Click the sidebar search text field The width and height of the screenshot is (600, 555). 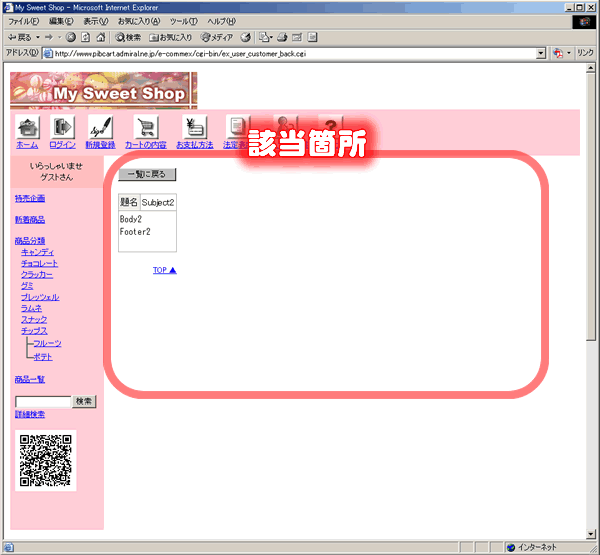pyautogui.click(x=43, y=401)
